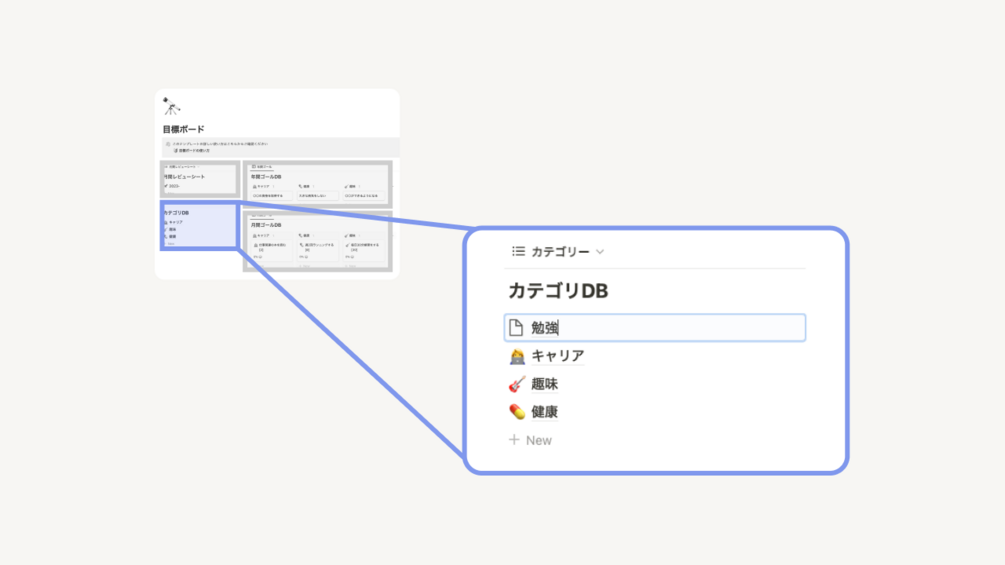Select the 月間ゴールDB block in the thumbnail
The height and width of the screenshot is (565, 1005).
point(316,240)
